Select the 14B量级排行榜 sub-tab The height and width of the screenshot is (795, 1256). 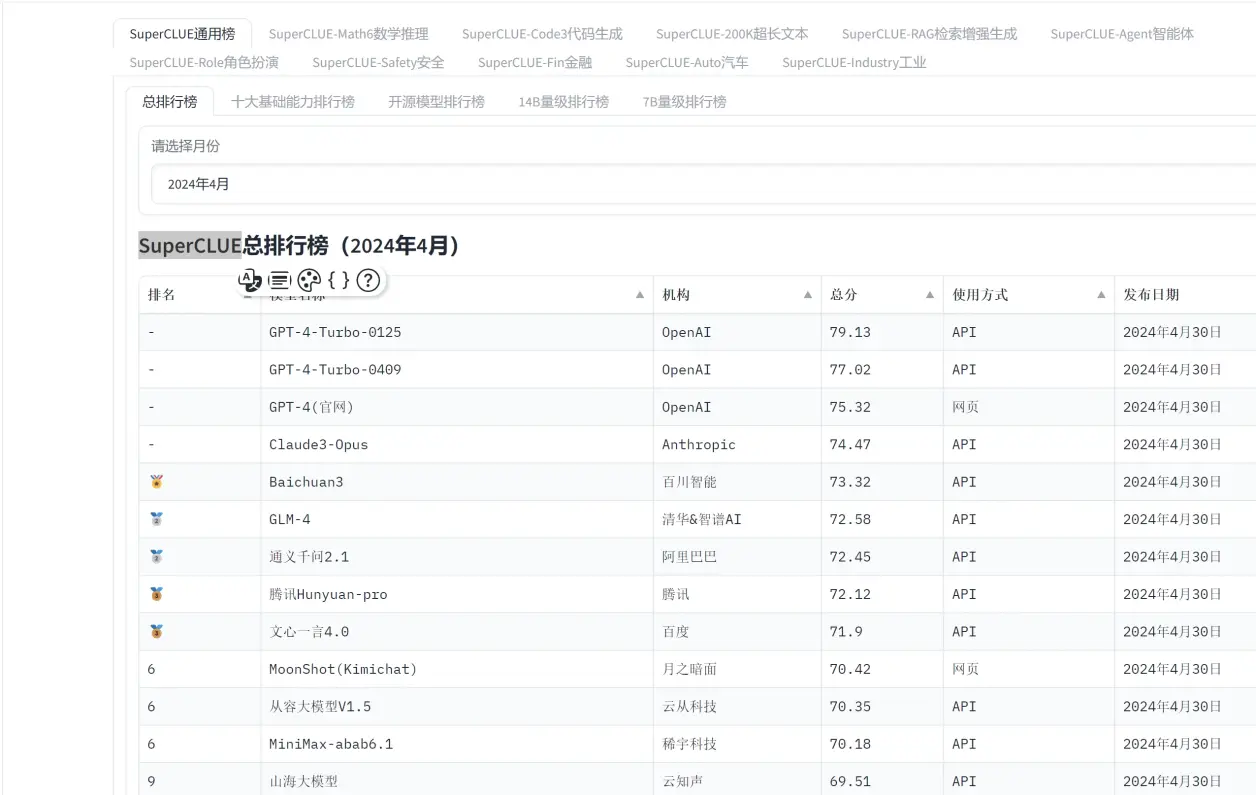click(563, 101)
